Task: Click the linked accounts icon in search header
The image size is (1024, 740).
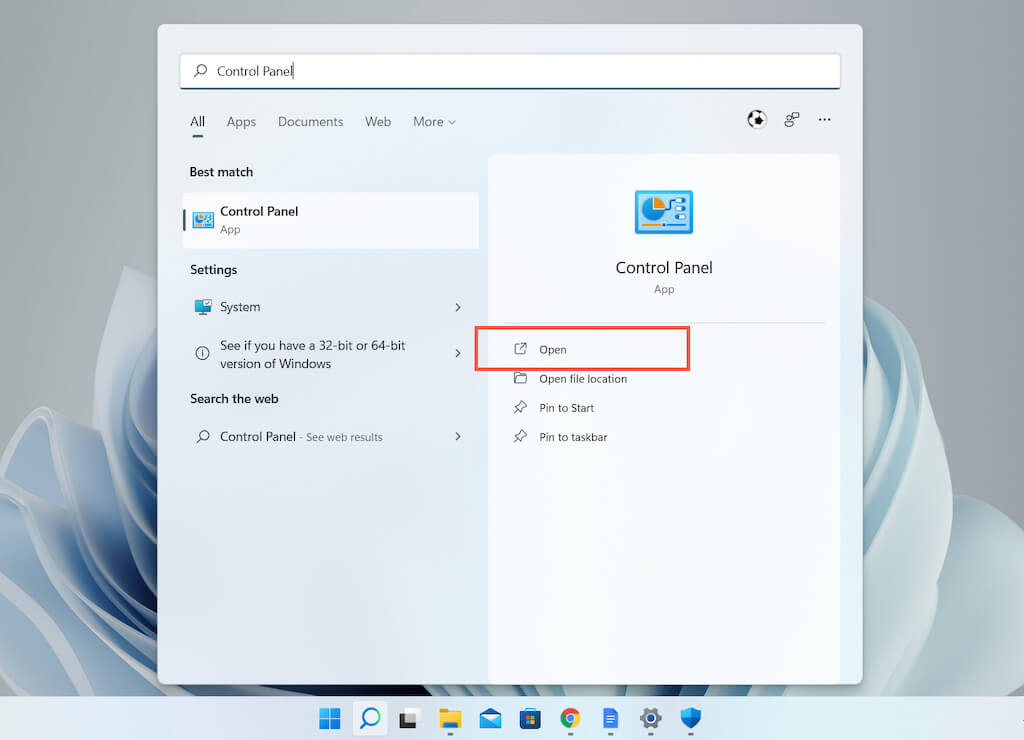Action: click(792, 120)
